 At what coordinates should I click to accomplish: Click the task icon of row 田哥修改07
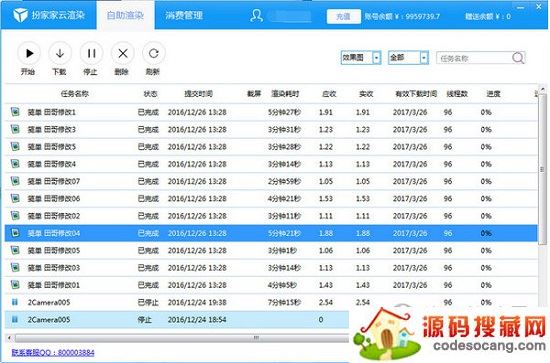15,181
